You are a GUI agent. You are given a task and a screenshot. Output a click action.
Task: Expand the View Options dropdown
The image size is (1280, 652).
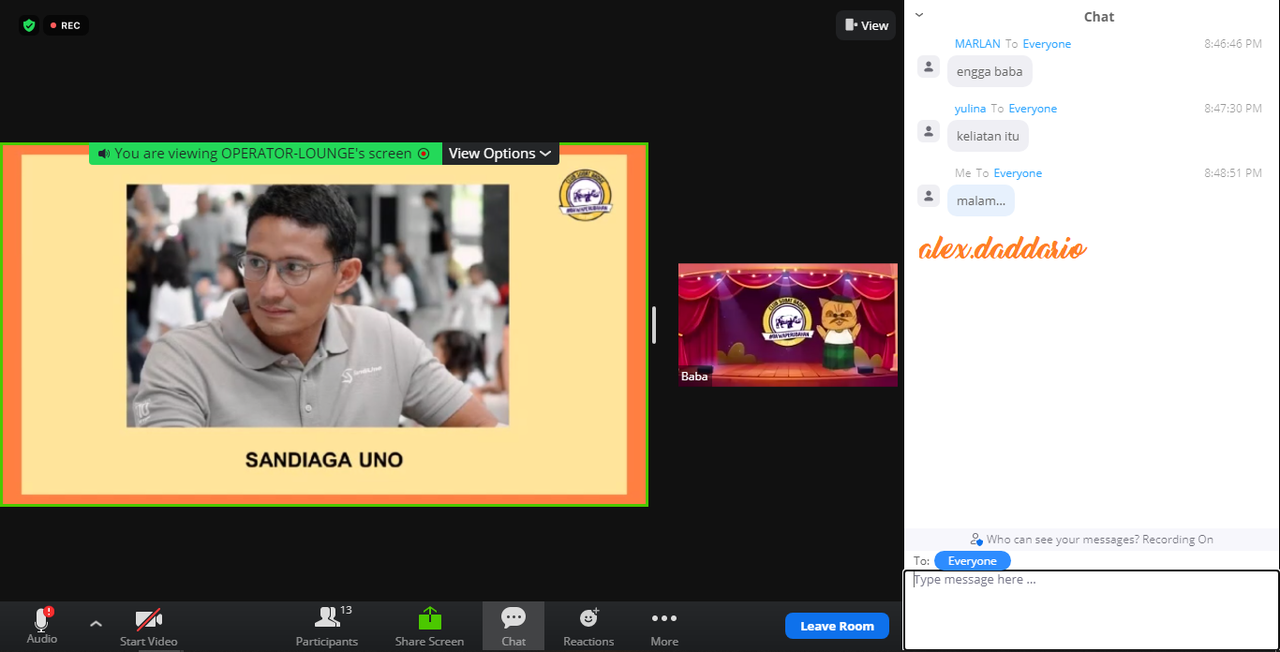(x=500, y=153)
